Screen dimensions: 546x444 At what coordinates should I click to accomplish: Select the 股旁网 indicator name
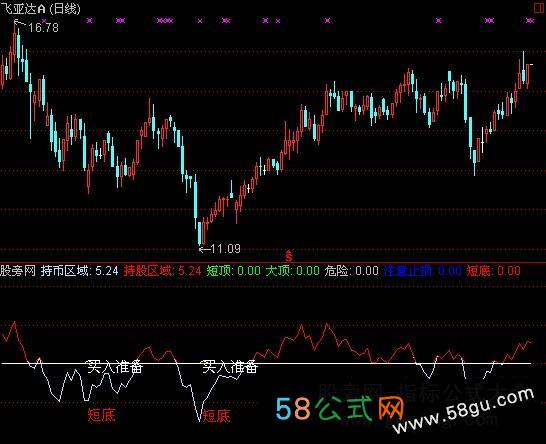18,271
